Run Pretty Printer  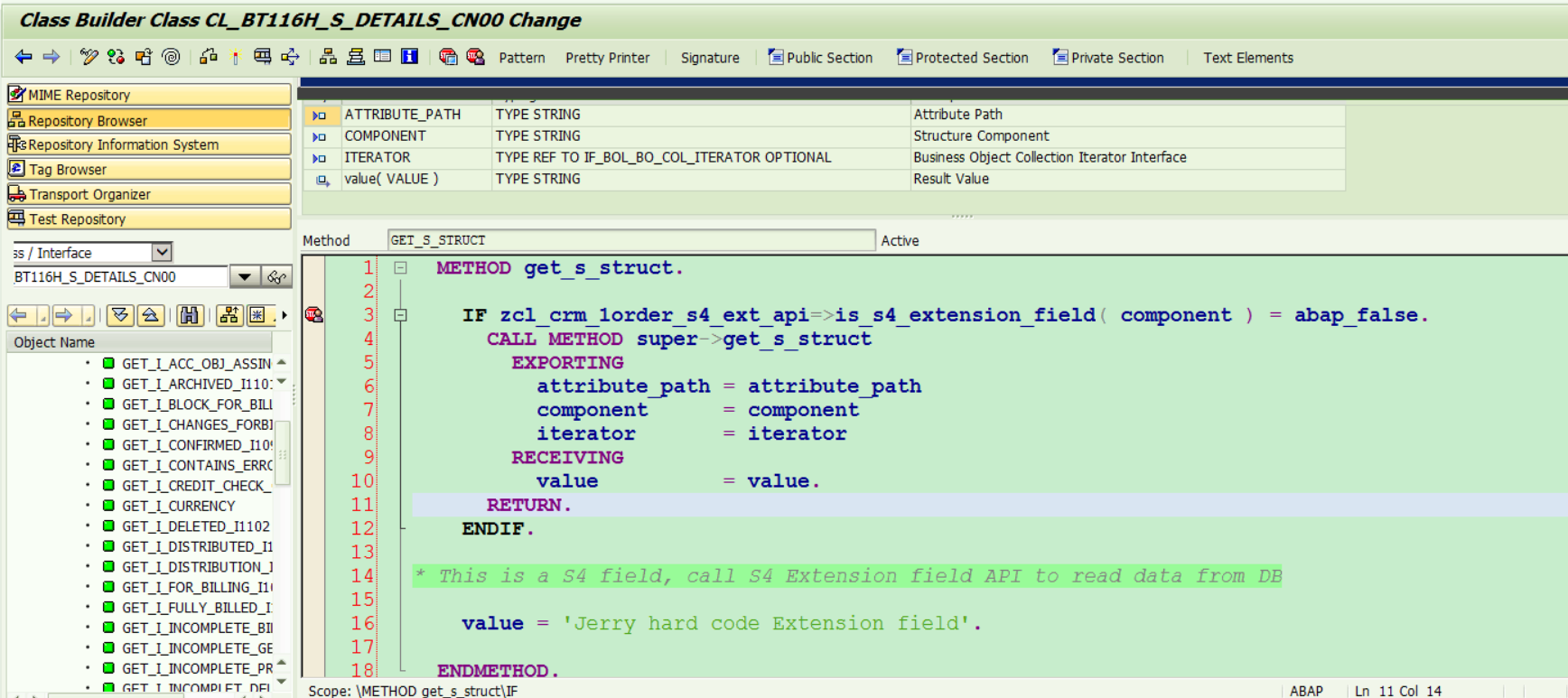pyautogui.click(x=608, y=58)
